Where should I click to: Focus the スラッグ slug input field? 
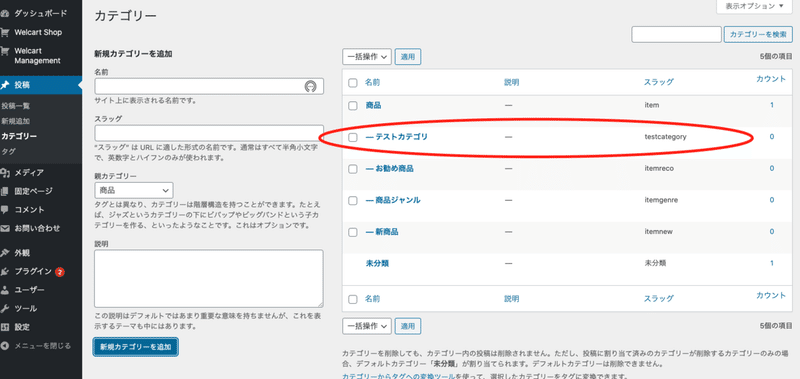(x=209, y=133)
